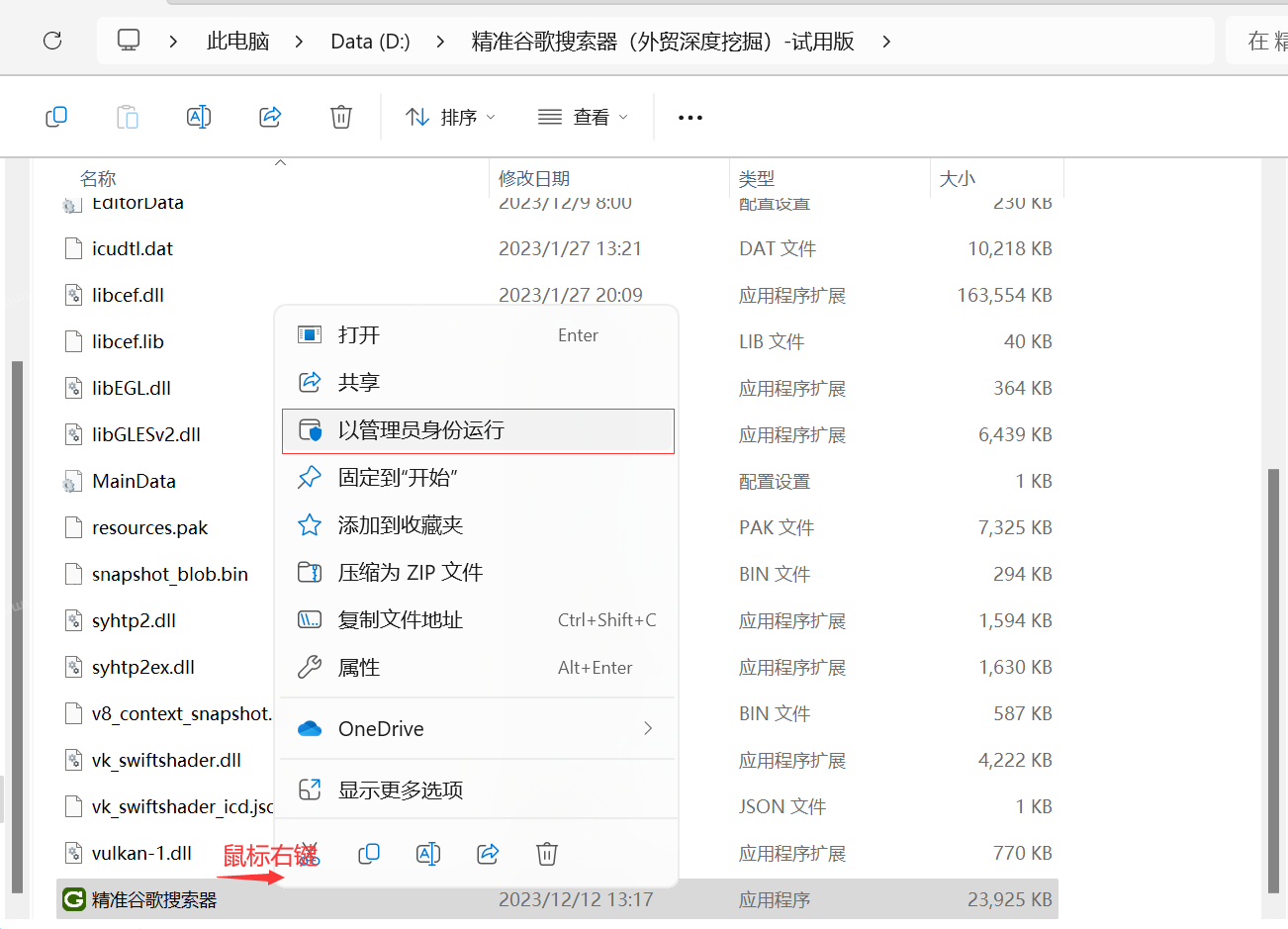Select the libcef.dll file

(x=128, y=296)
